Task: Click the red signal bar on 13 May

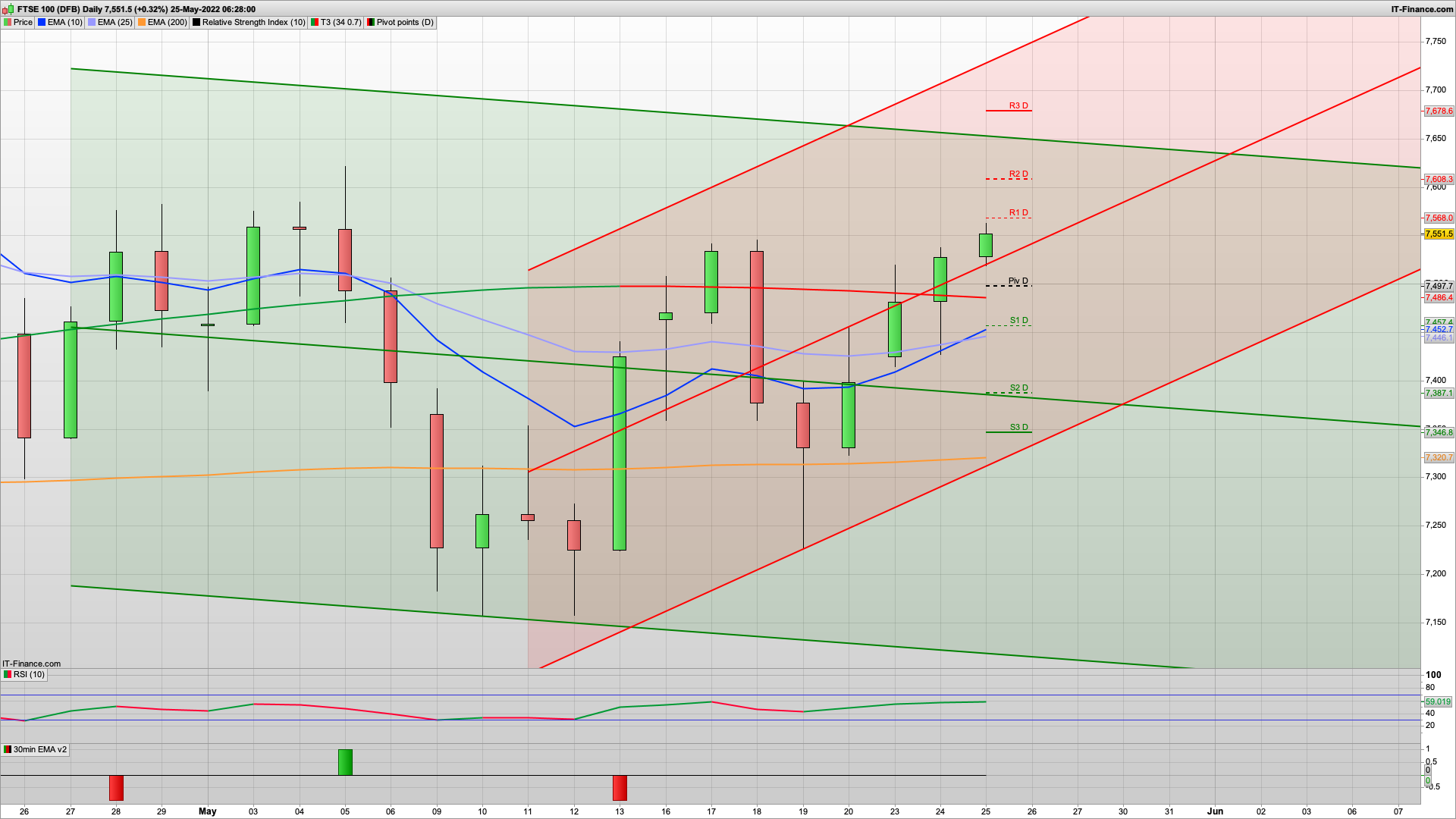Action: [x=620, y=788]
